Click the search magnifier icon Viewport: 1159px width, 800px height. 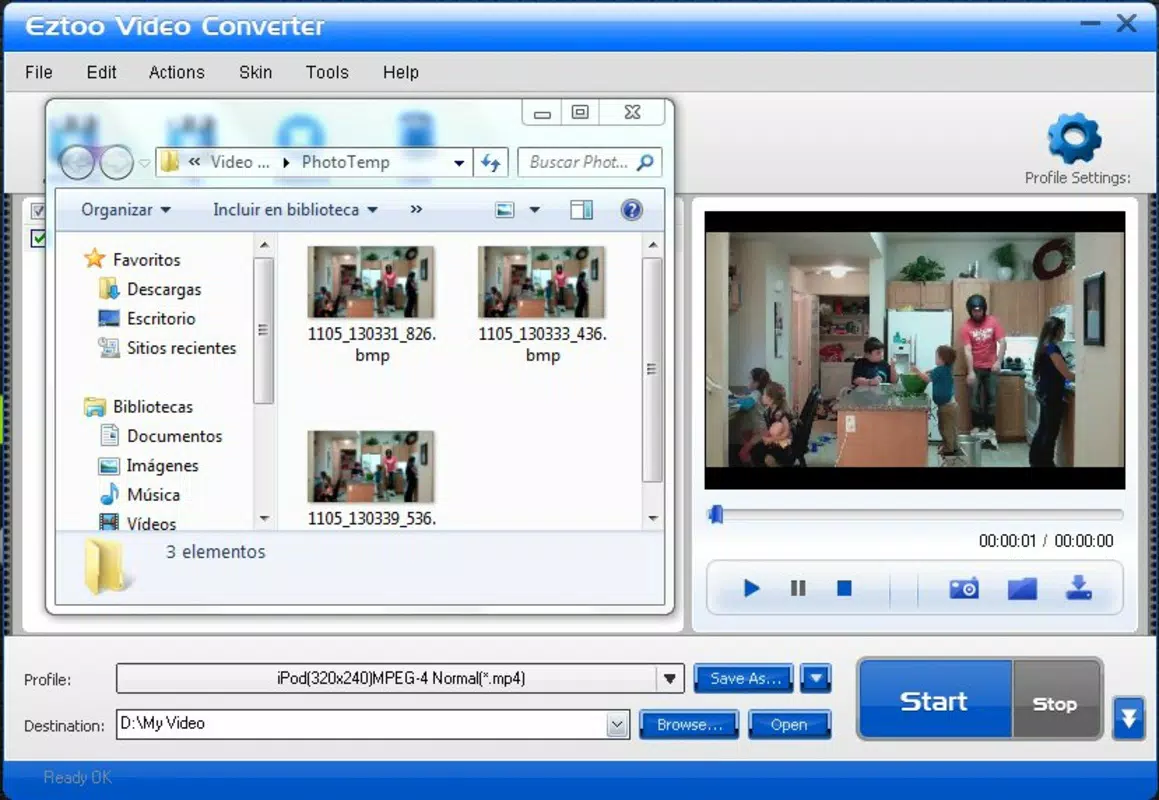[x=645, y=162]
